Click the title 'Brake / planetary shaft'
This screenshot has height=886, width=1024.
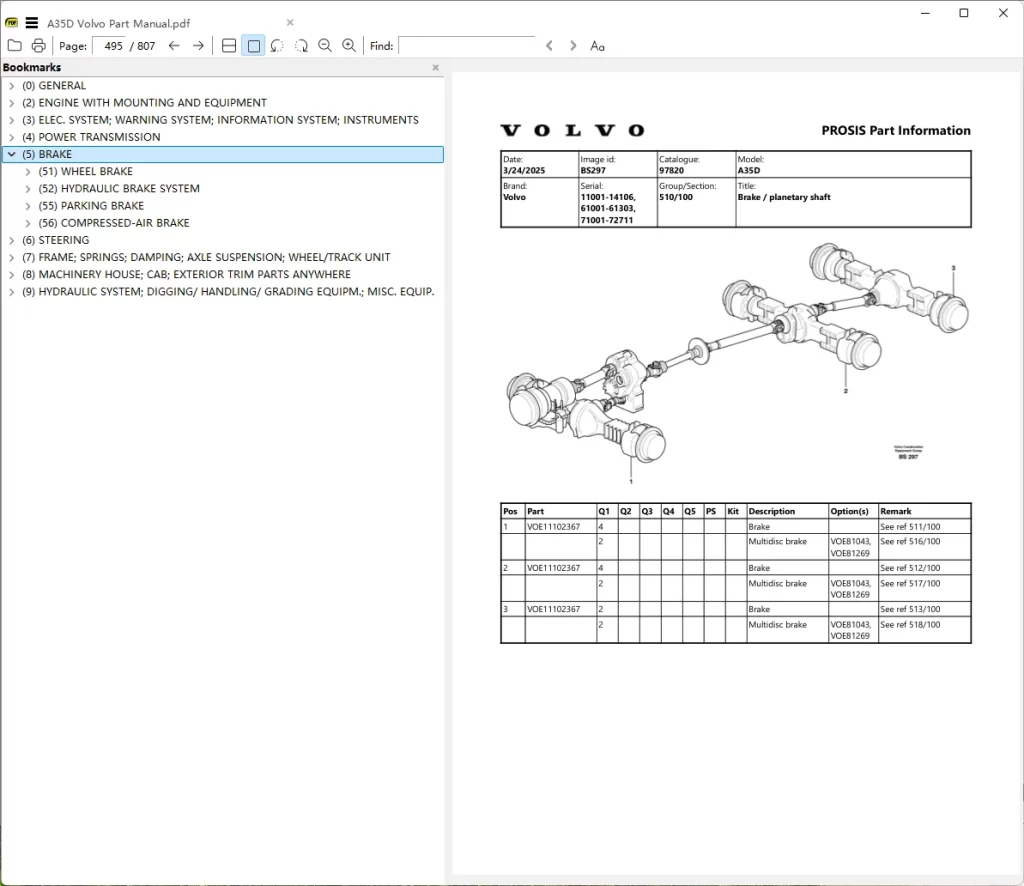pyautogui.click(x=784, y=197)
